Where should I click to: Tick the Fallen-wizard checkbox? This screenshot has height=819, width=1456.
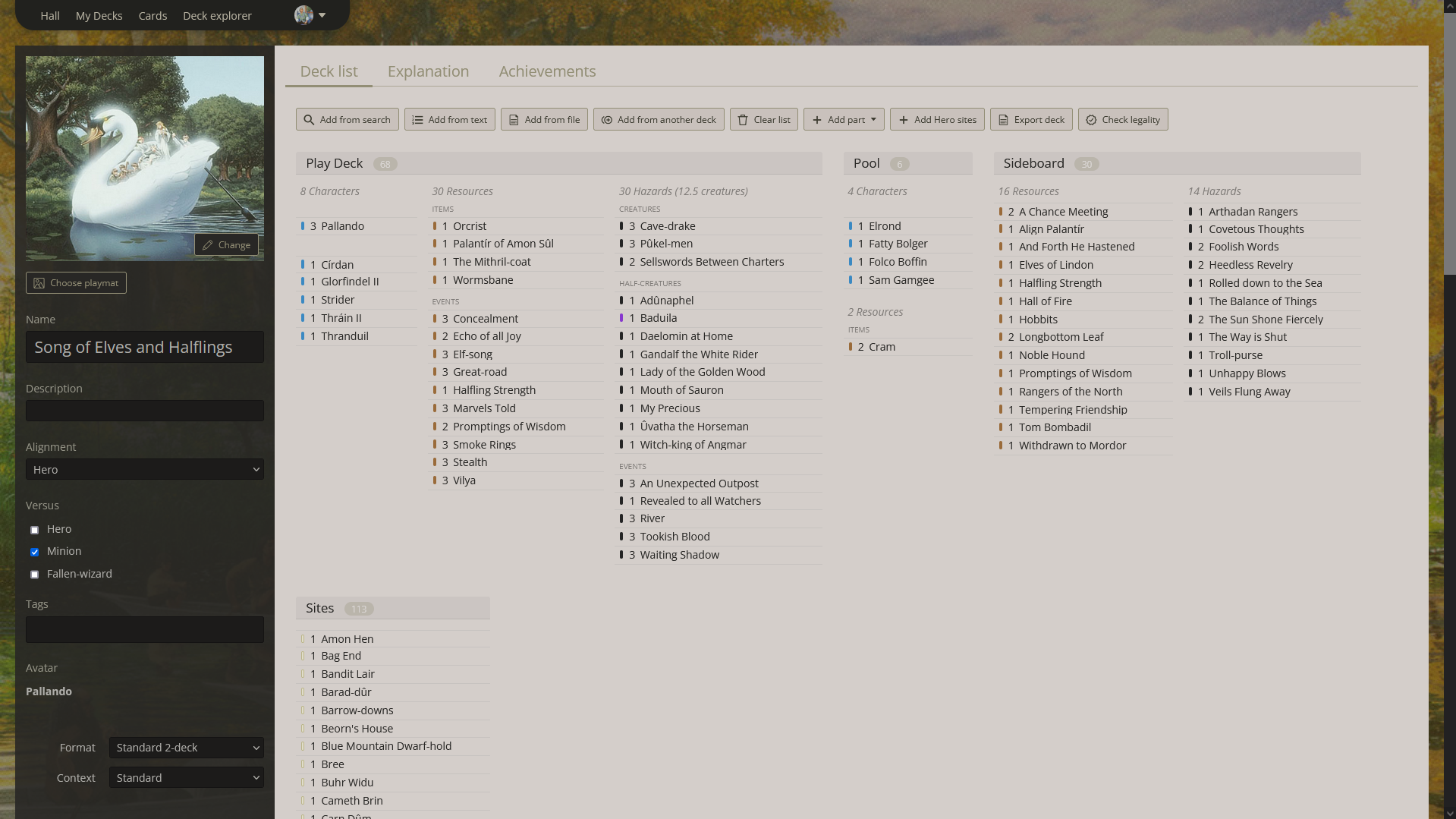[34, 575]
